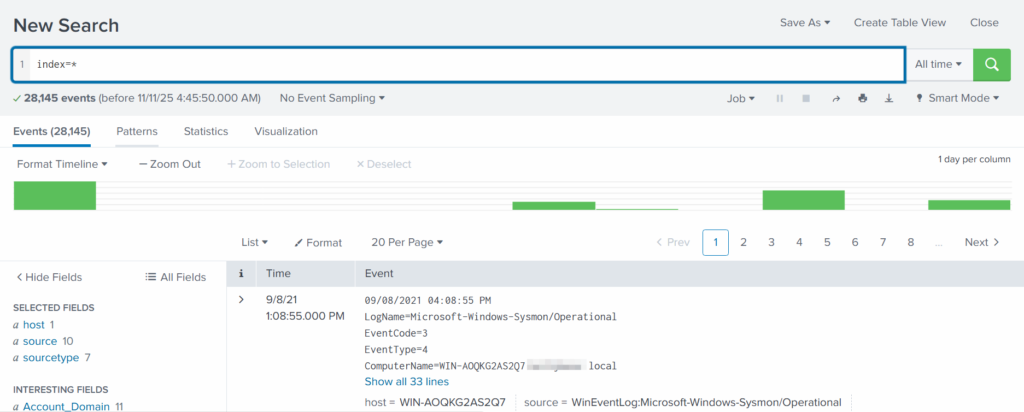The height and width of the screenshot is (412, 1024).
Task: Open the All time range picker
Action: point(938,65)
